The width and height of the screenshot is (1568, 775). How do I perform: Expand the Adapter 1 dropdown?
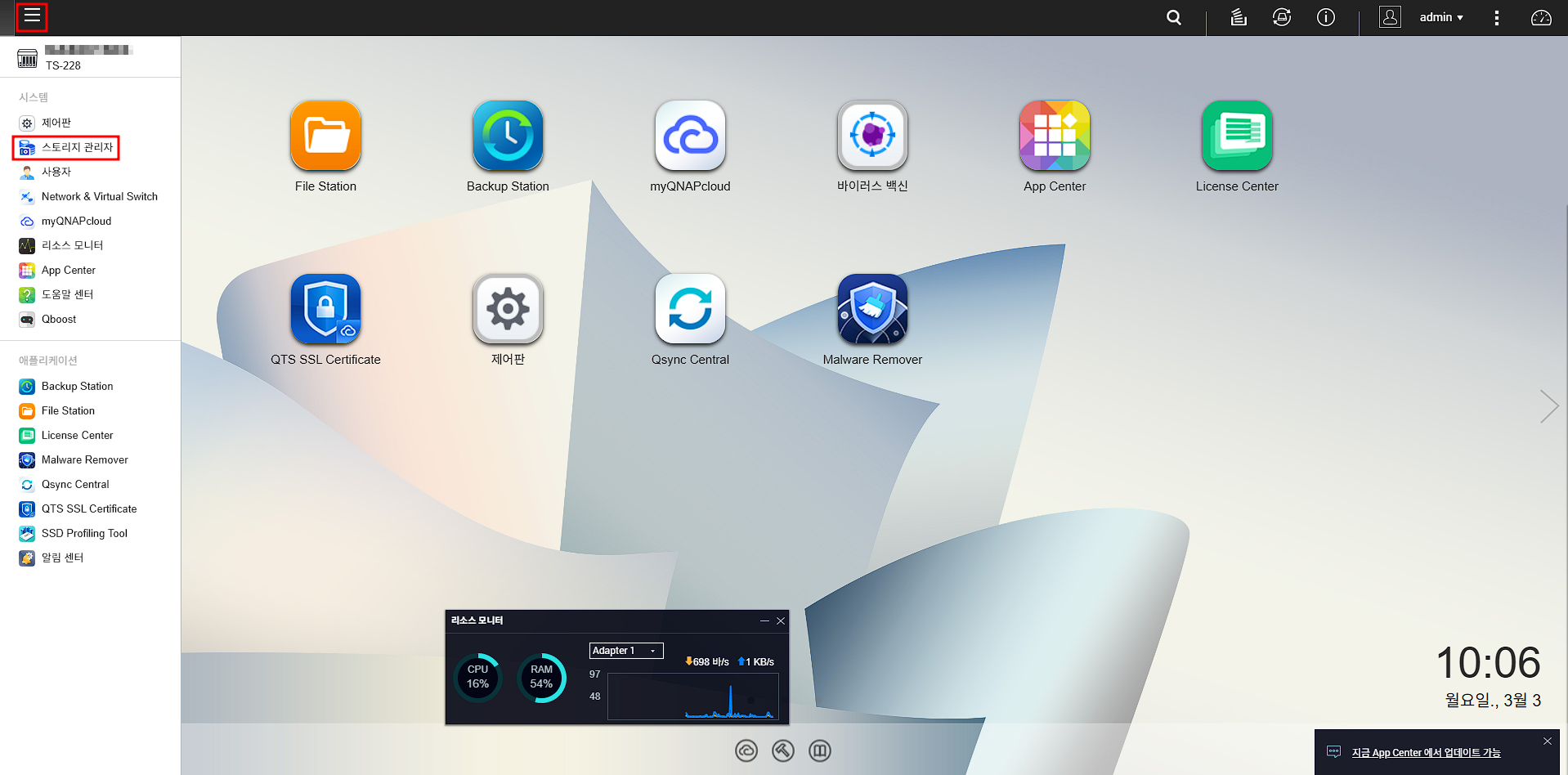pyautogui.click(x=626, y=651)
